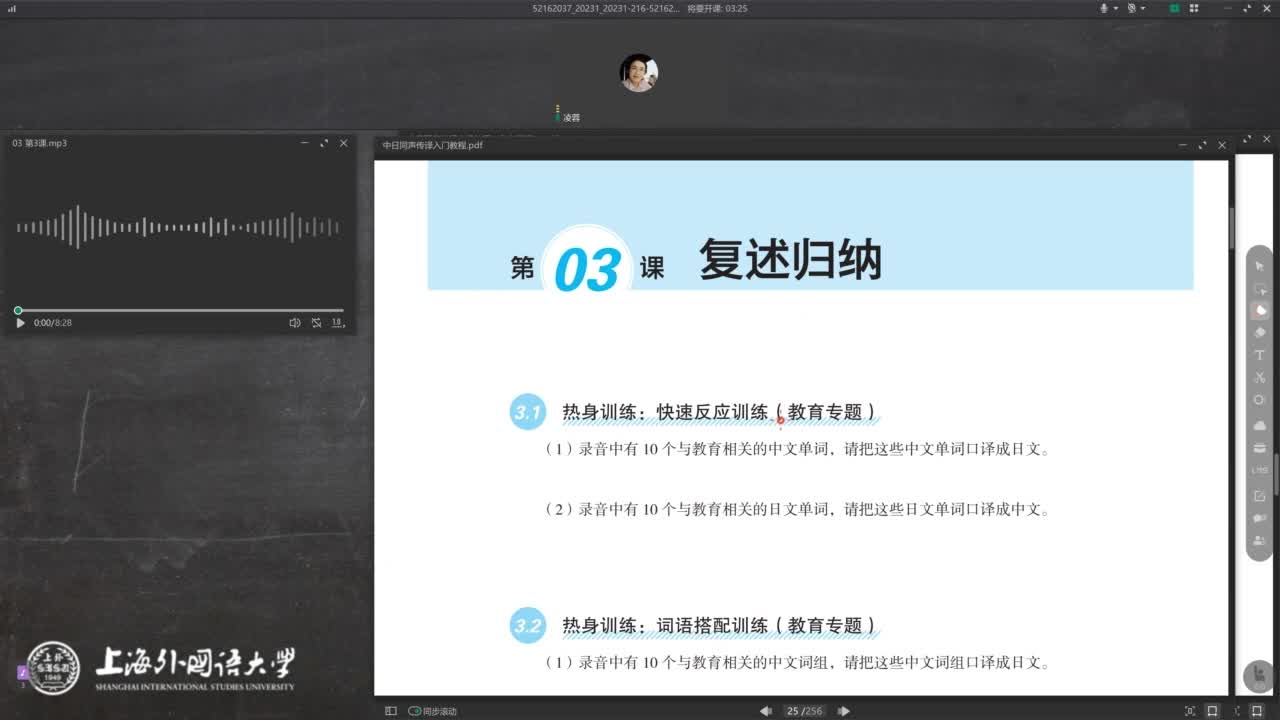This screenshot has height=720, width=1280.
Task: Open the eraser tool in the annotation sidebar
Action: tap(1259, 331)
